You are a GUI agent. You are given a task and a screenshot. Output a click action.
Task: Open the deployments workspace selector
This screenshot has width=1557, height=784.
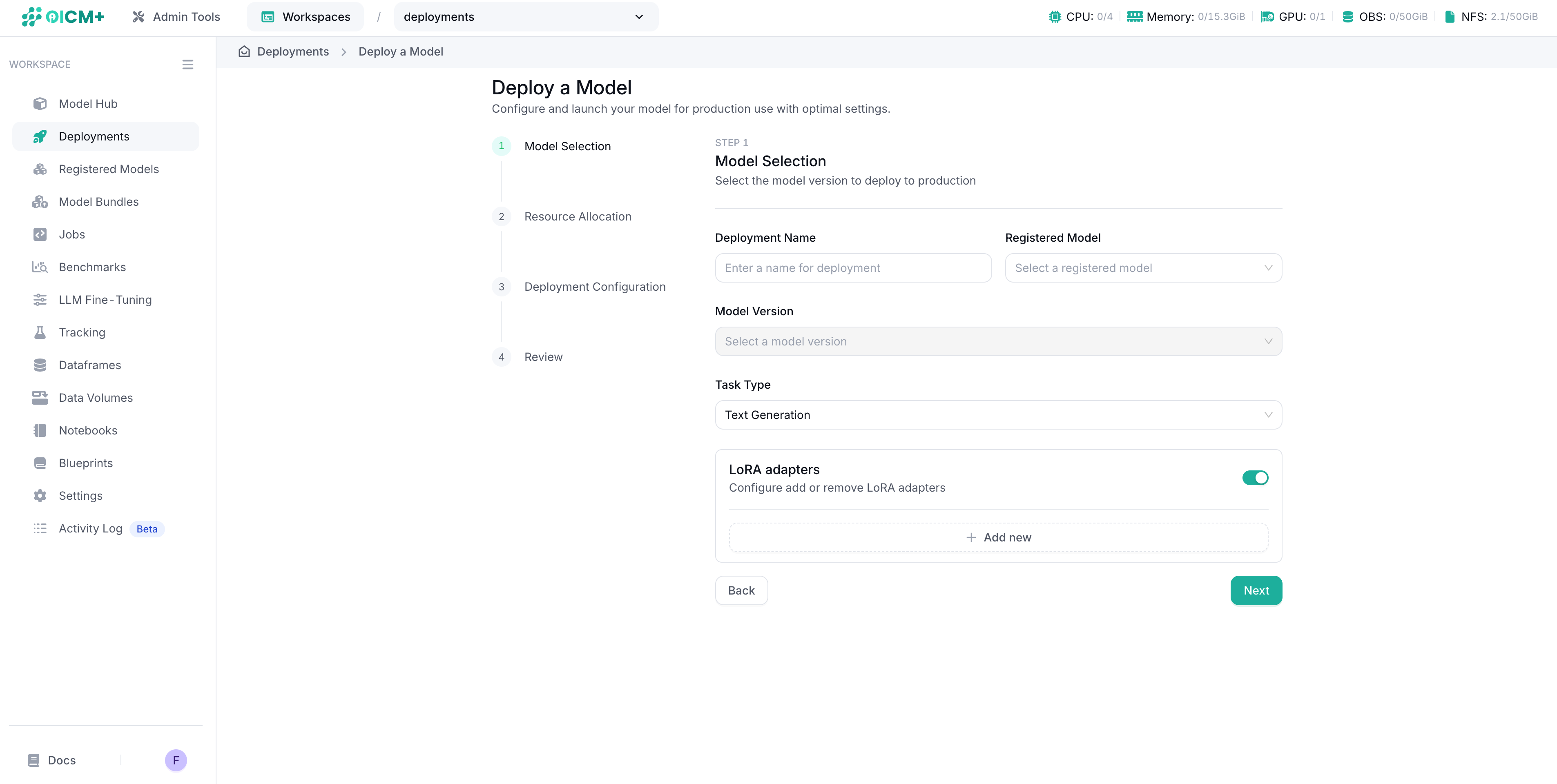coord(525,17)
